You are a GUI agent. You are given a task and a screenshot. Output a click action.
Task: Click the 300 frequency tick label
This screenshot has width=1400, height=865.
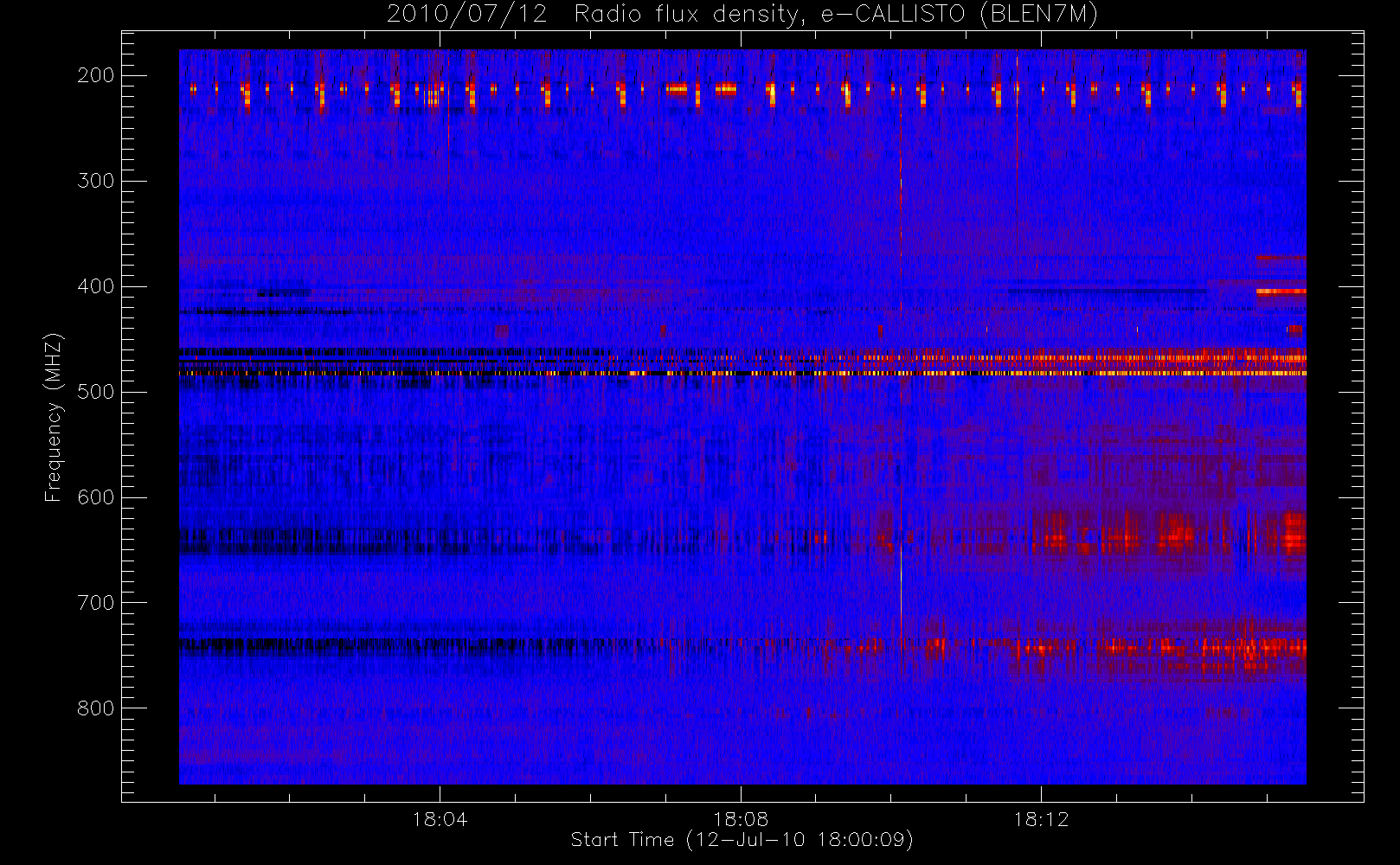96,181
